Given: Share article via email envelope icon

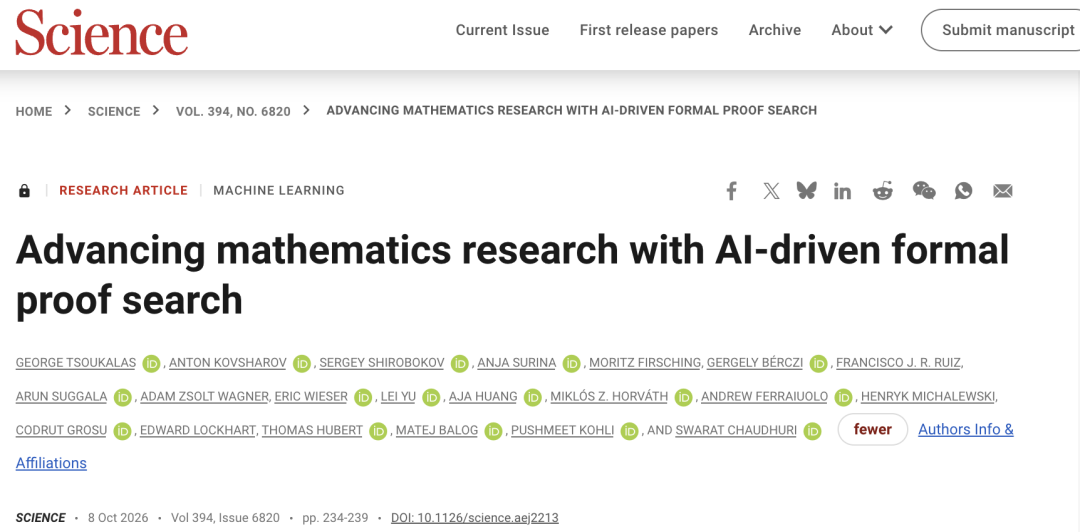Looking at the screenshot, I should [x=1003, y=191].
